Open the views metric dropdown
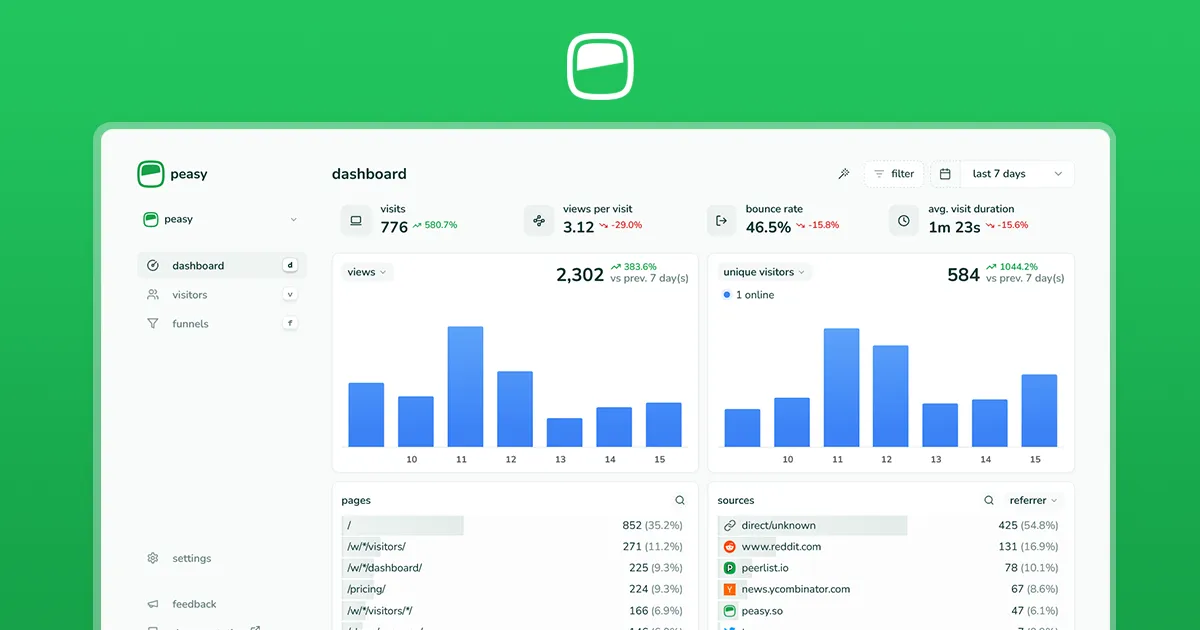Image resolution: width=1200 pixels, height=630 pixels. pos(367,272)
